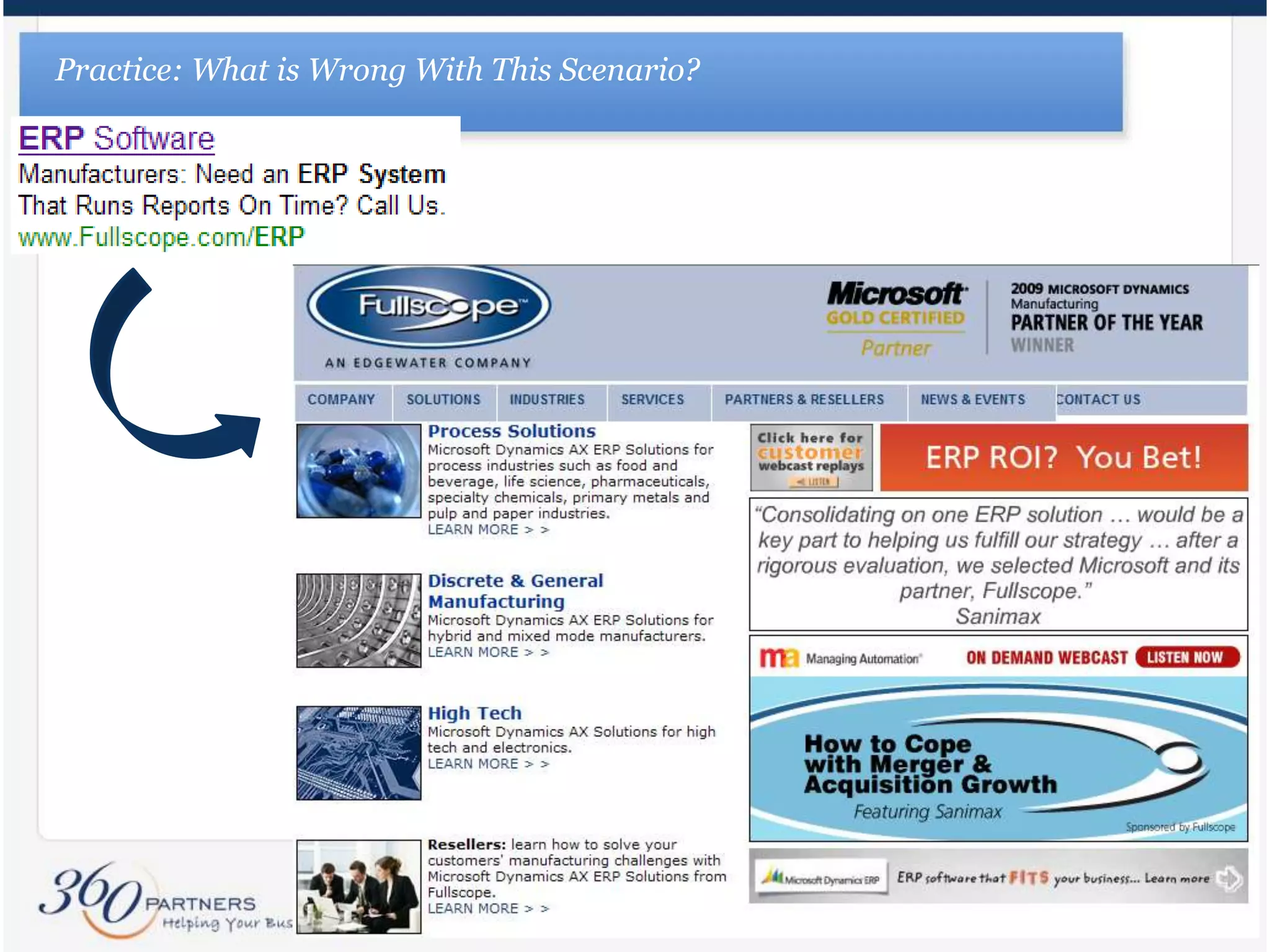Click the Sanimax testimonial quote box
Viewport: 1270px width, 952px height.
[998, 565]
